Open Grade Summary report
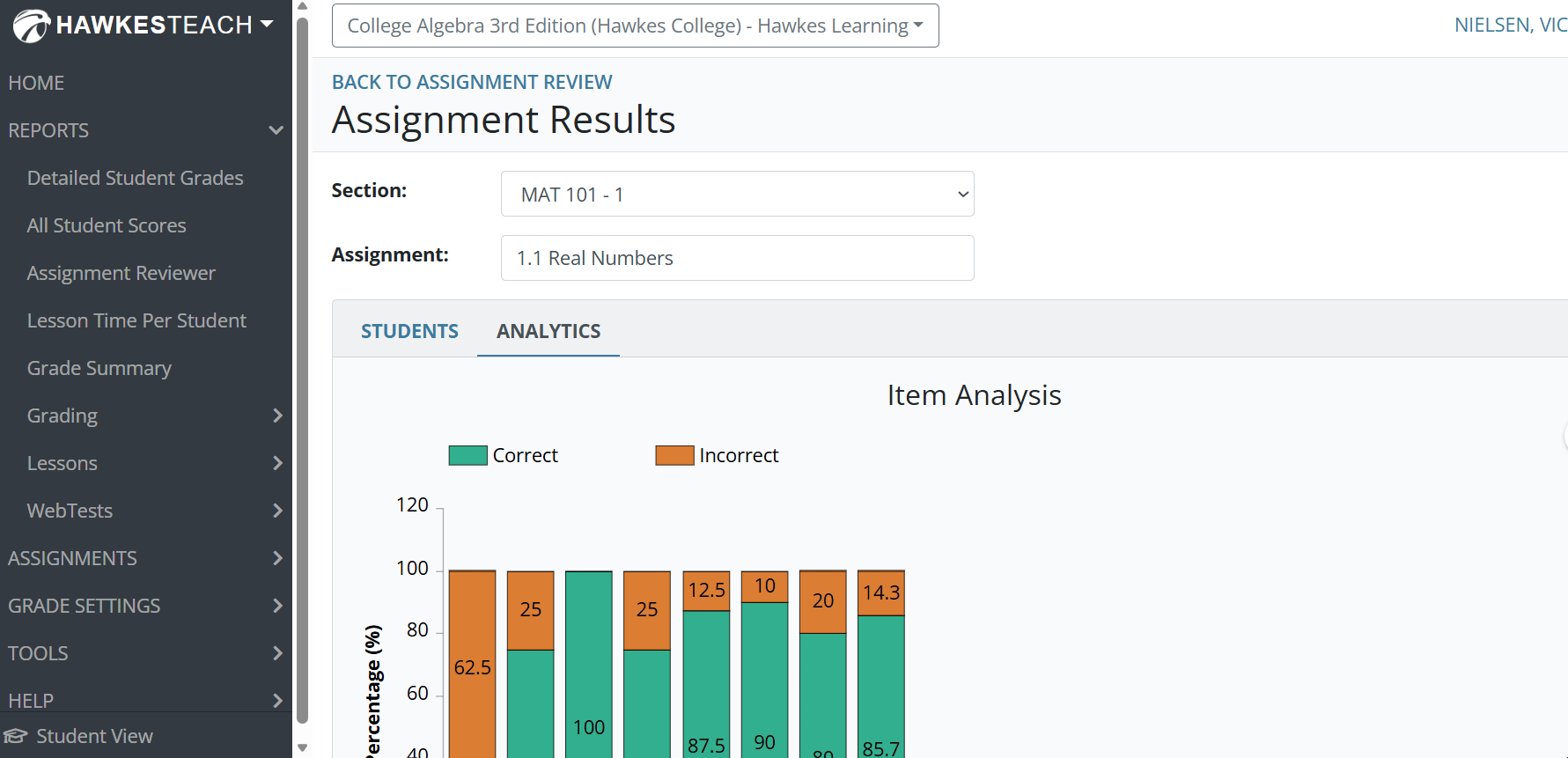The image size is (1568, 758). click(x=99, y=368)
